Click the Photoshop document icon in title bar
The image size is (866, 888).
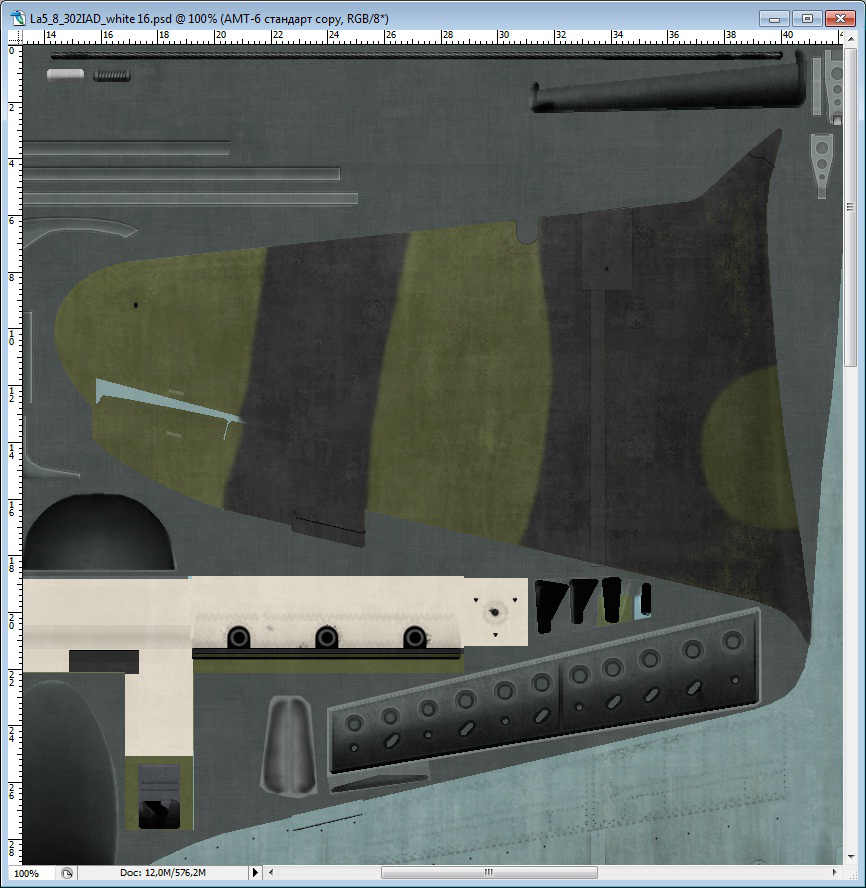(18, 18)
